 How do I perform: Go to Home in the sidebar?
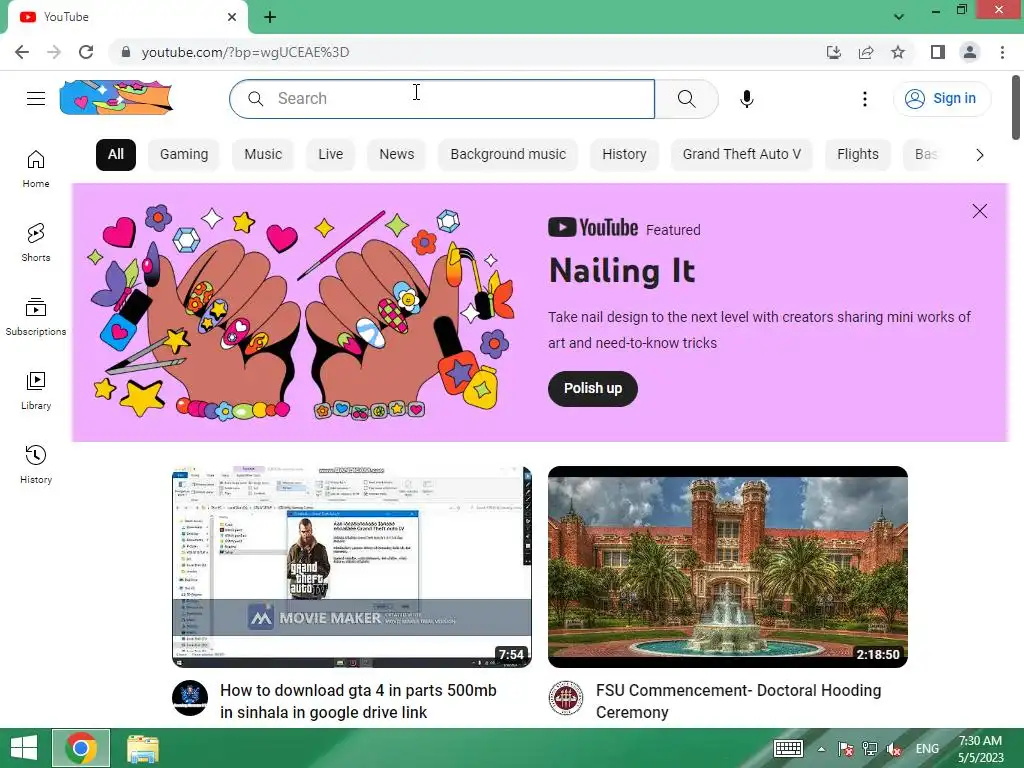tap(36, 168)
